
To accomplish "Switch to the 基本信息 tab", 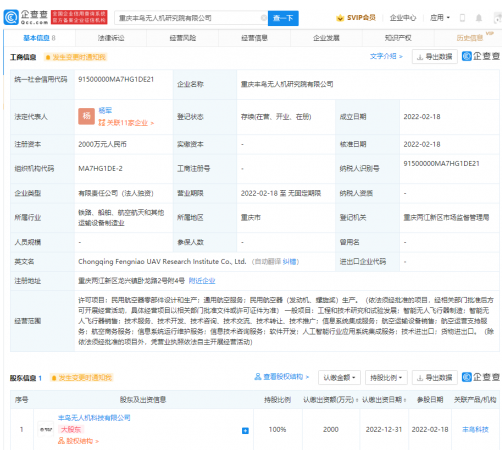I will [39, 38].
